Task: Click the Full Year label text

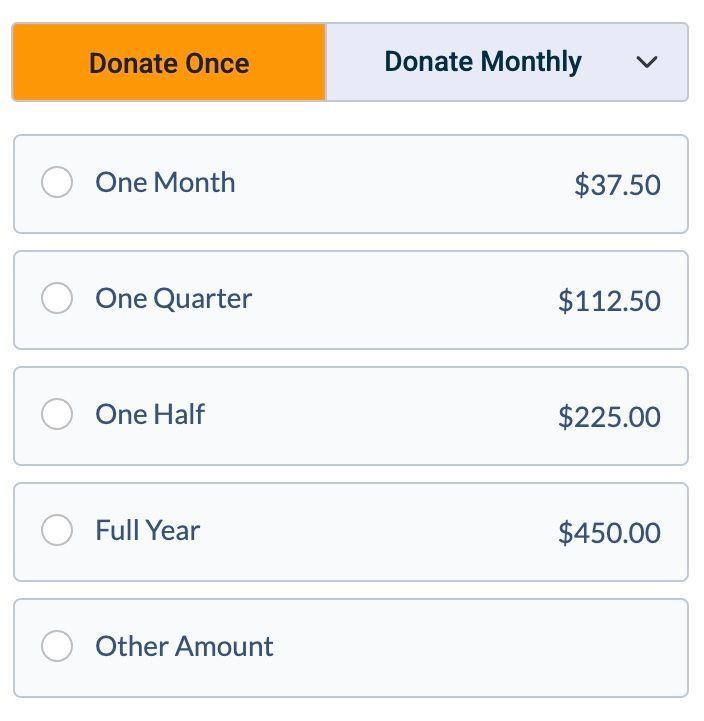Action: [x=148, y=531]
